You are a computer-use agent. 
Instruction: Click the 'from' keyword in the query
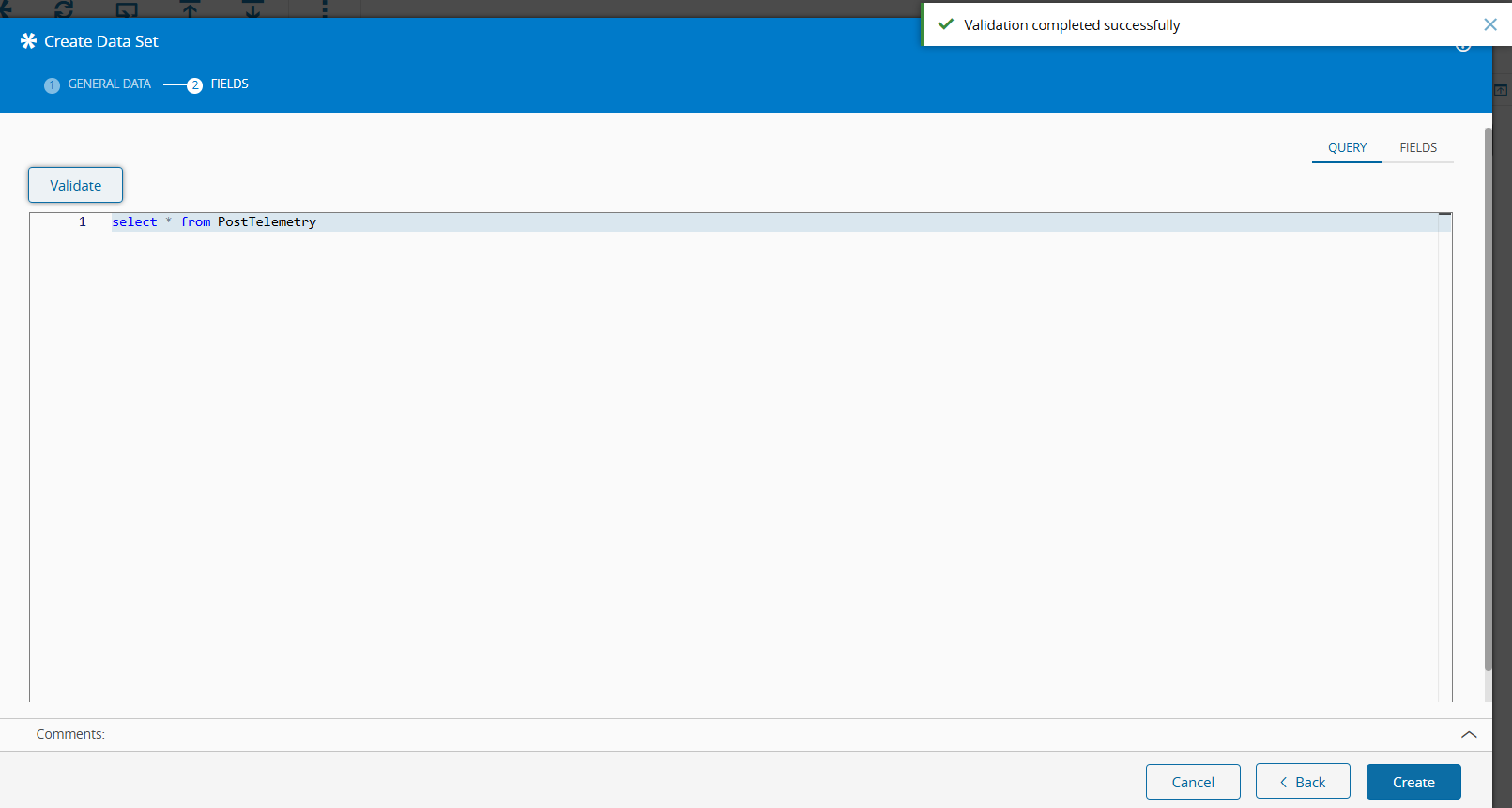click(195, 222)
